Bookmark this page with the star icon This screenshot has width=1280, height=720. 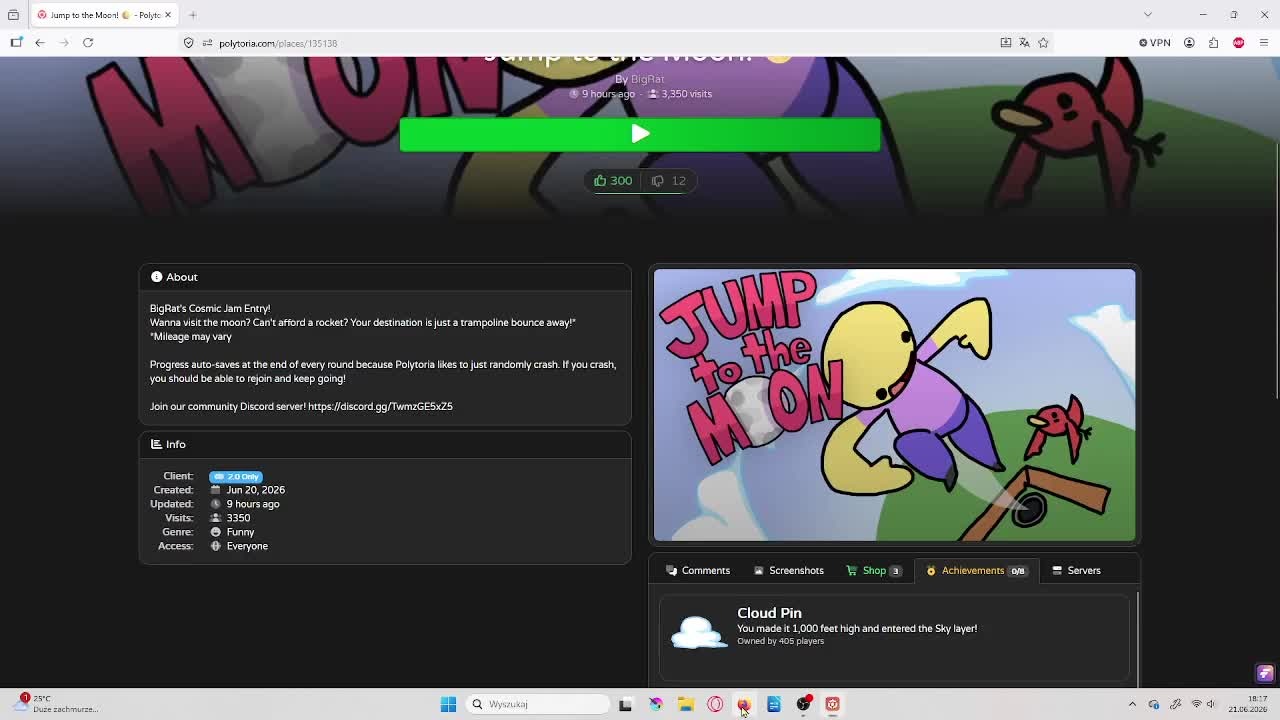(x=1043, y=43)
